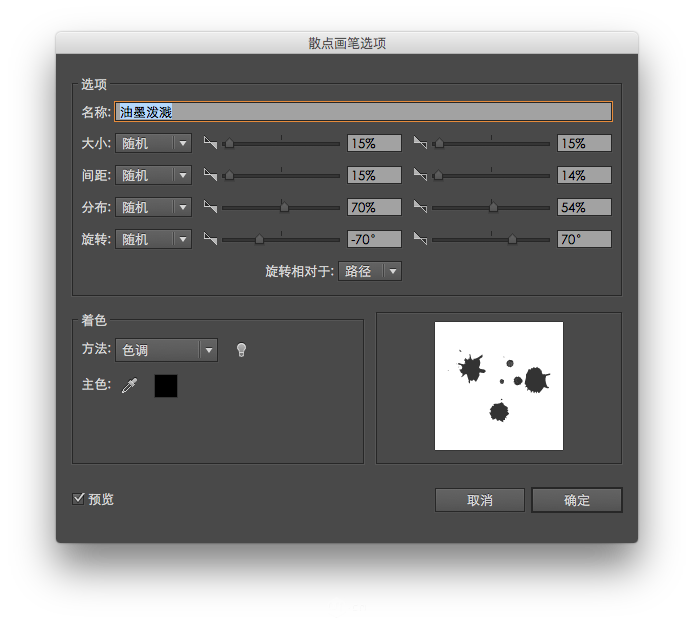Click the 旋转 maximum 70° value field
Screen dimensions: 694x623
584,239
